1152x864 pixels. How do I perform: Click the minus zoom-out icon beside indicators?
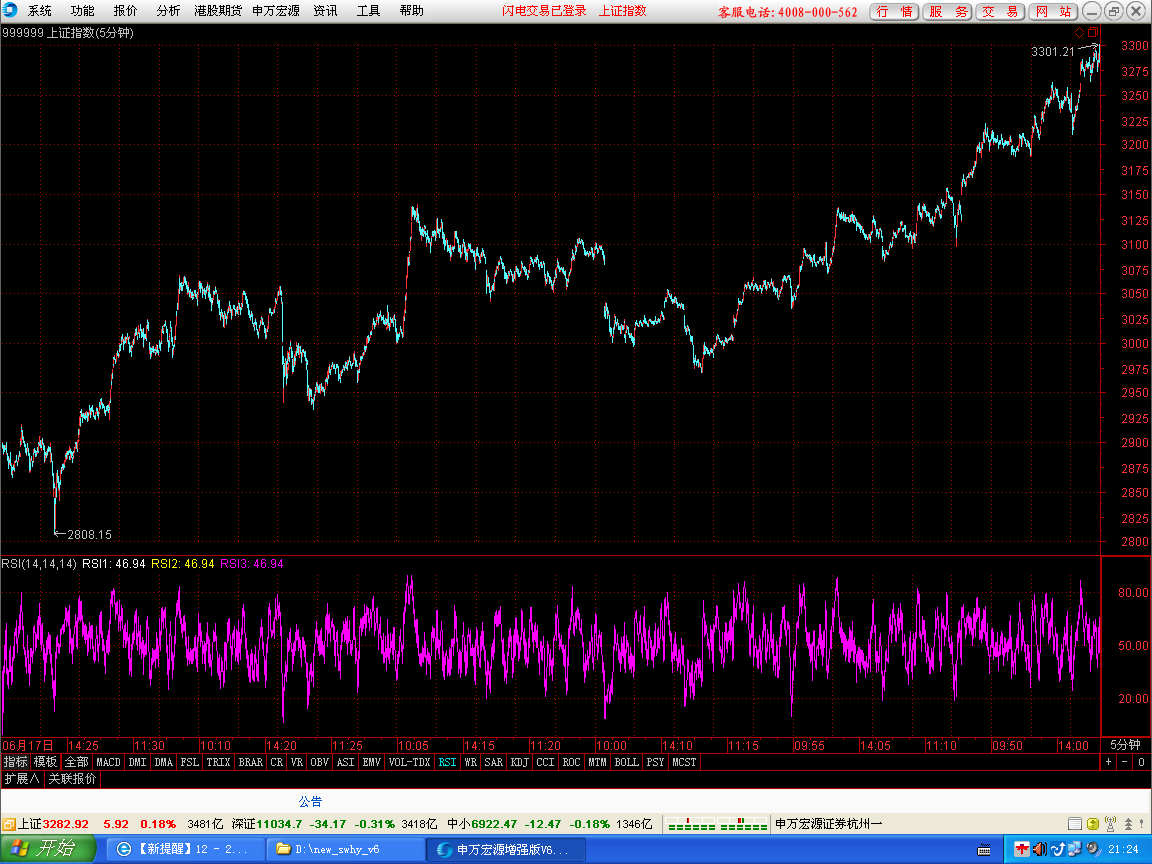click(x=1124, y=762)
